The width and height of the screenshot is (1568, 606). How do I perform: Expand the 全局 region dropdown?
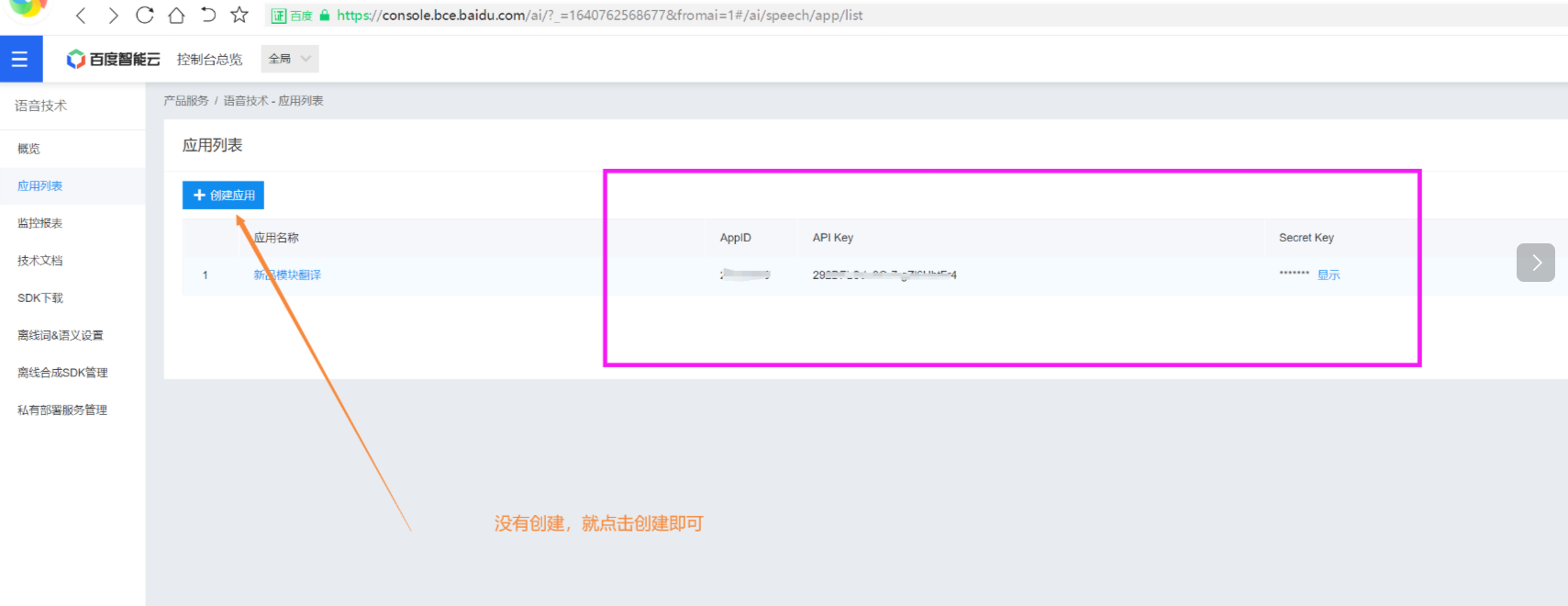tap(289, 59)
